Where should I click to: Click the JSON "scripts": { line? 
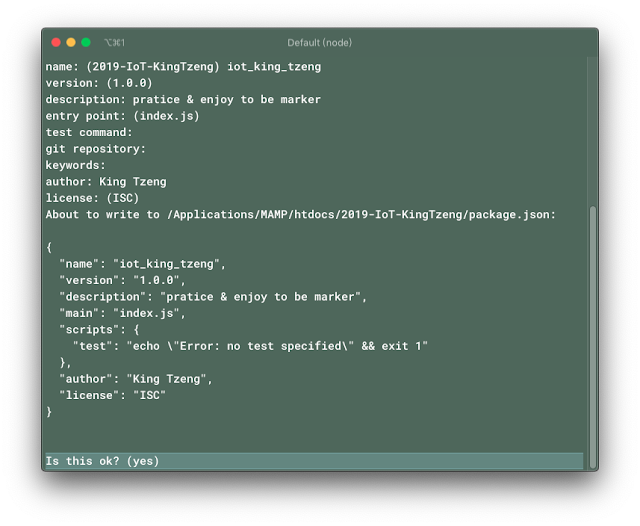click(x=99, y=330)
